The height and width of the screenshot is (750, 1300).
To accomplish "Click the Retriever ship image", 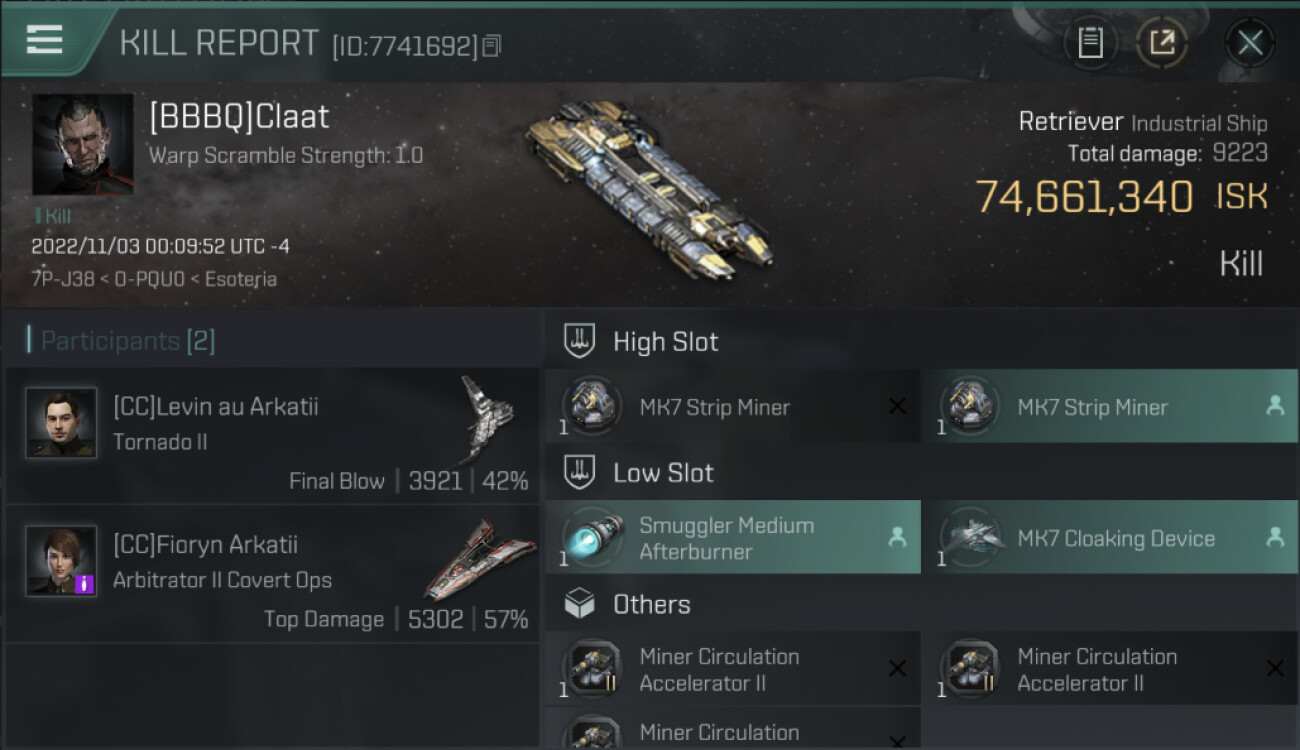I will pos(646,190).
